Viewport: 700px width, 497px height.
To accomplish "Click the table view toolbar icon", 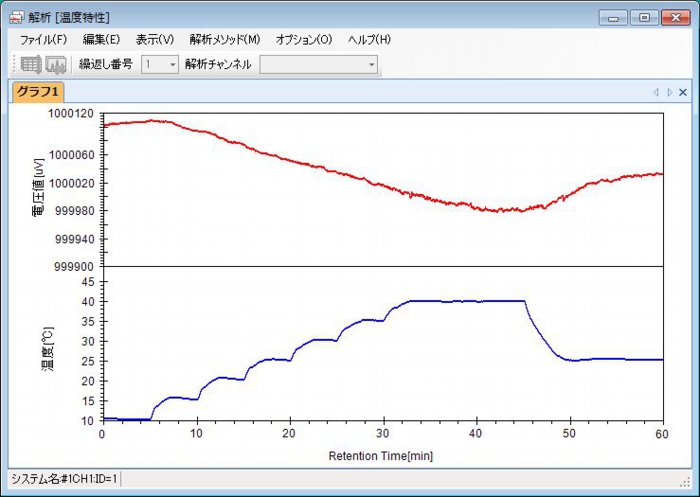I will pyautogui.click(x=31, y=65).
